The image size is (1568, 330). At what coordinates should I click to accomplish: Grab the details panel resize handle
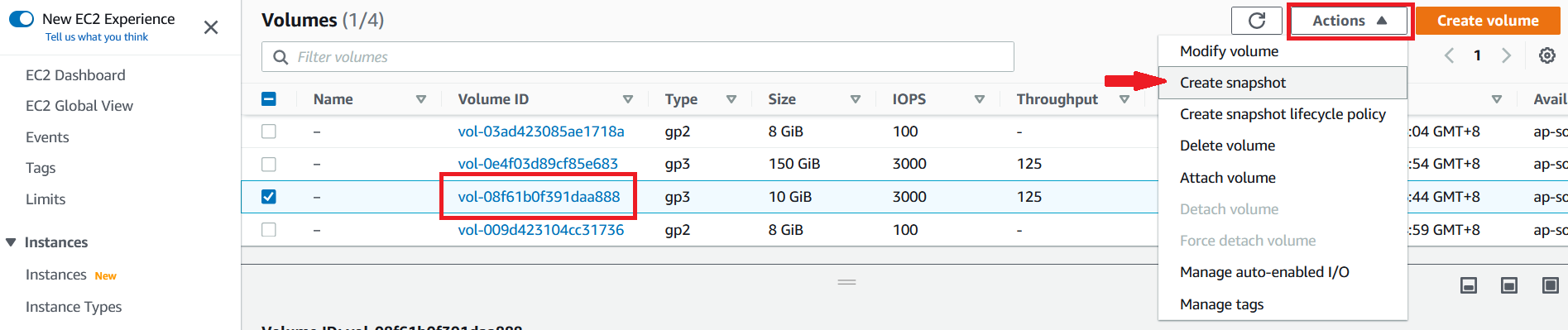click(x=846, y=282)
